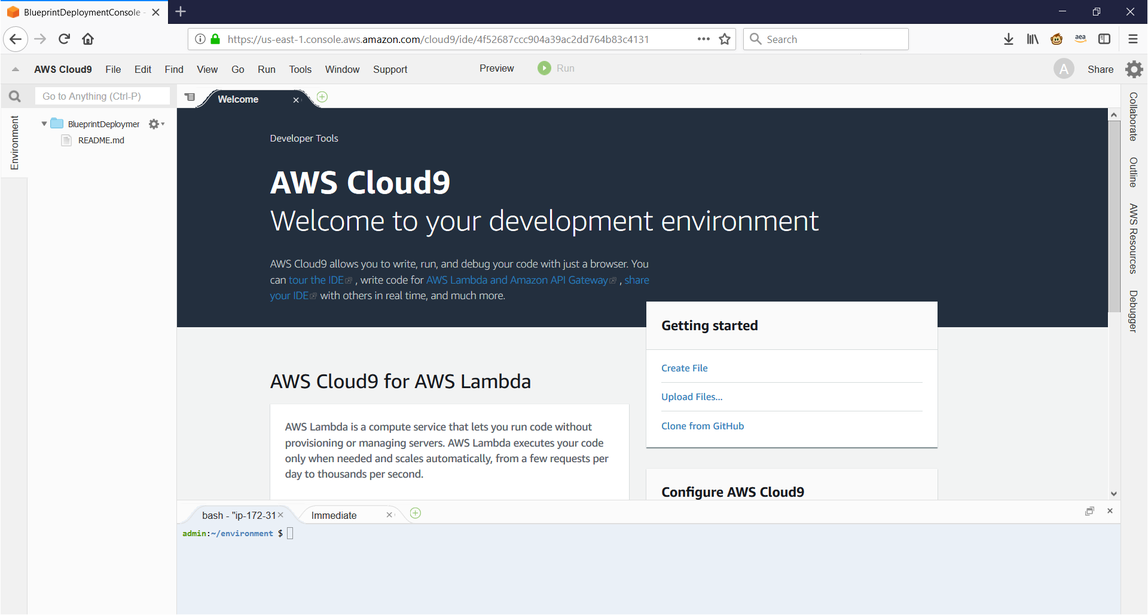The image size is (1148, 615).
Task: Open the Window menu
Action: [x=342, y=70]
